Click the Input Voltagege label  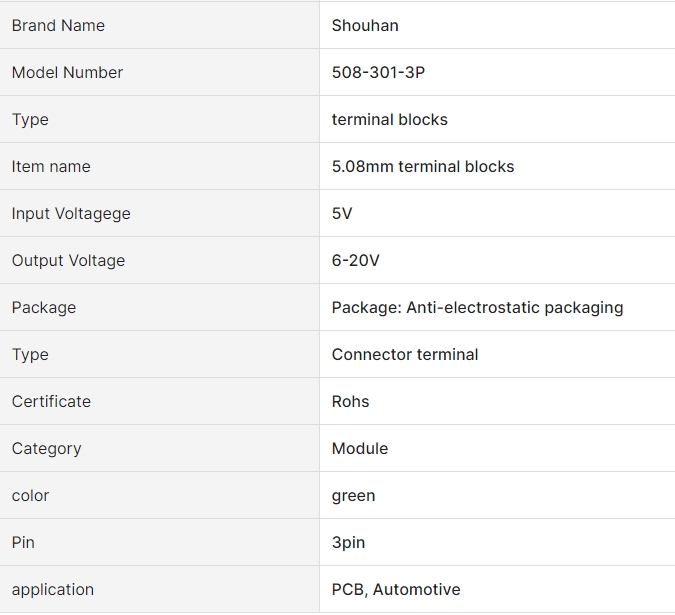pyautogui.click(x=71, y=213)
